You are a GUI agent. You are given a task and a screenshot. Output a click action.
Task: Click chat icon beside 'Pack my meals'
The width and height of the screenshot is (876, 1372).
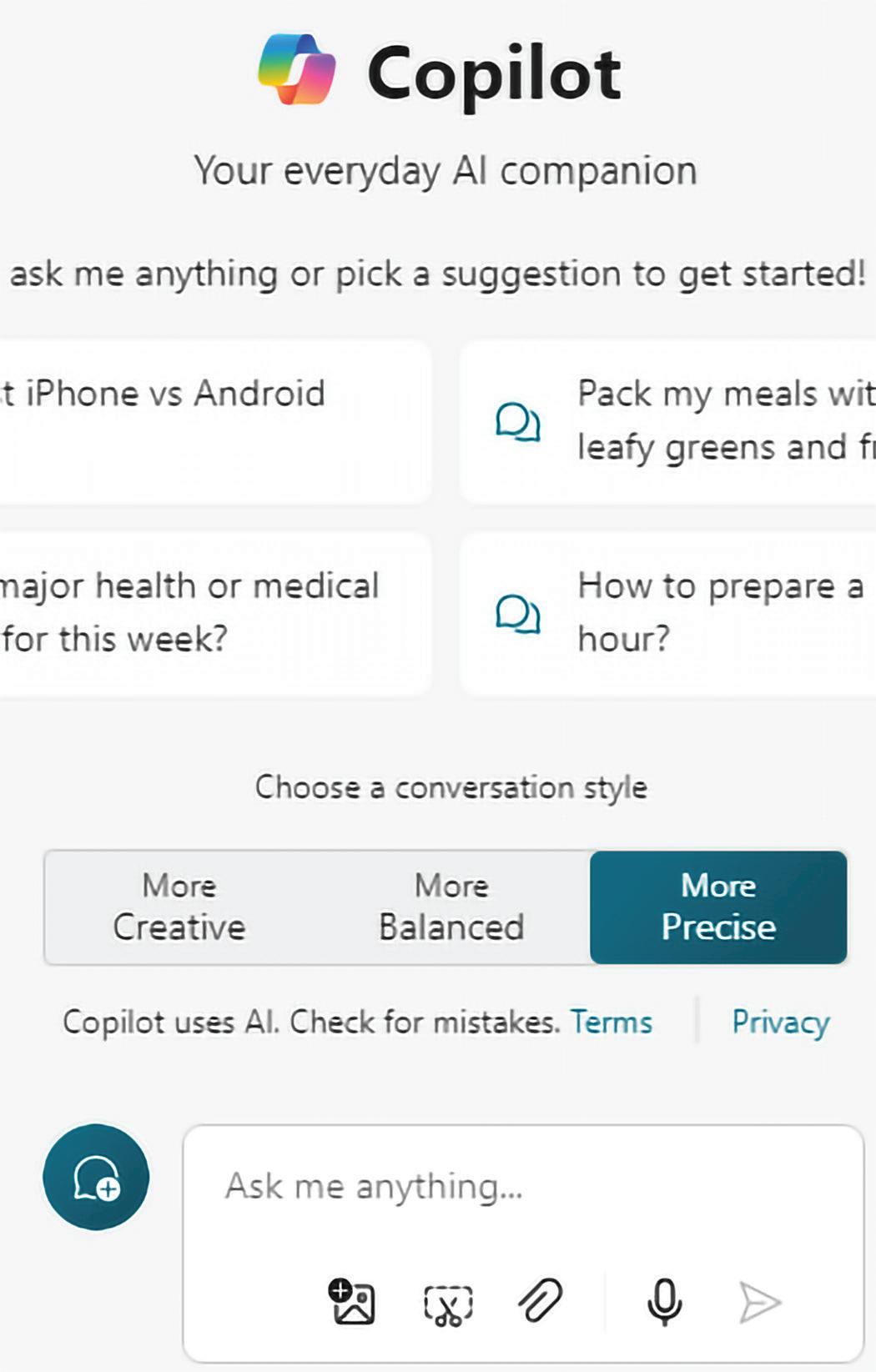point(517,422)
